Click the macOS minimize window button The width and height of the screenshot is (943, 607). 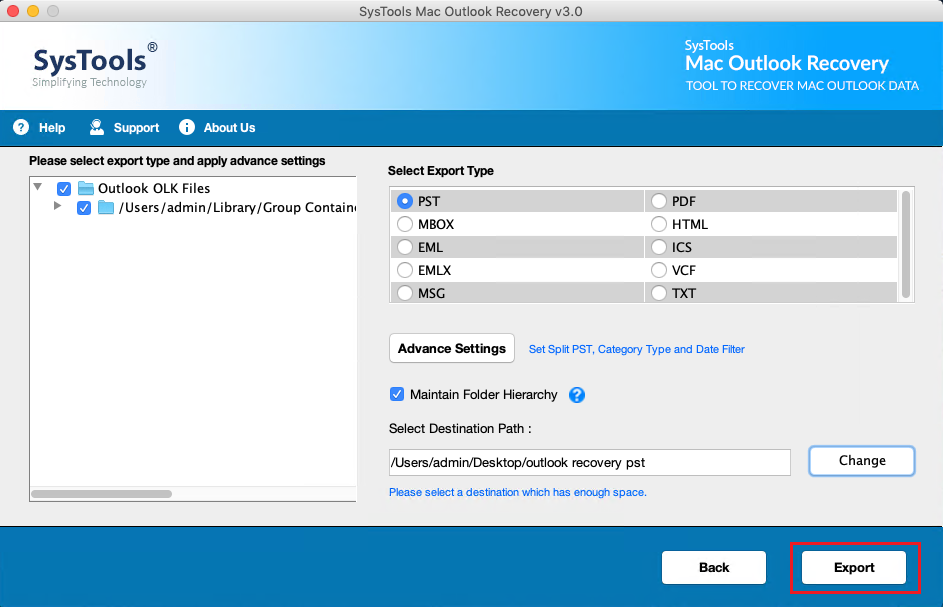point(33,11)
